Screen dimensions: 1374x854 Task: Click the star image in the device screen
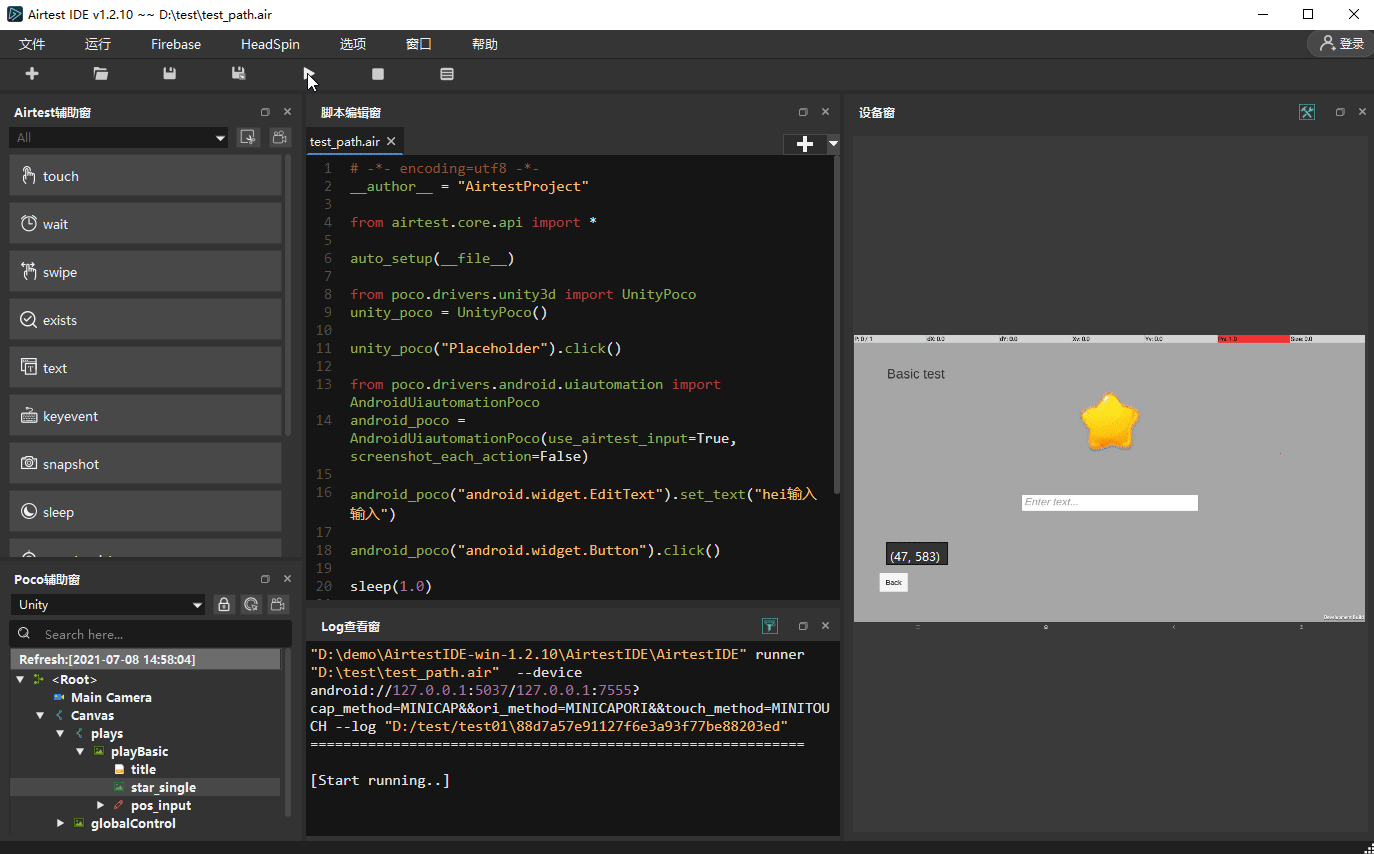pos(1110,421)
